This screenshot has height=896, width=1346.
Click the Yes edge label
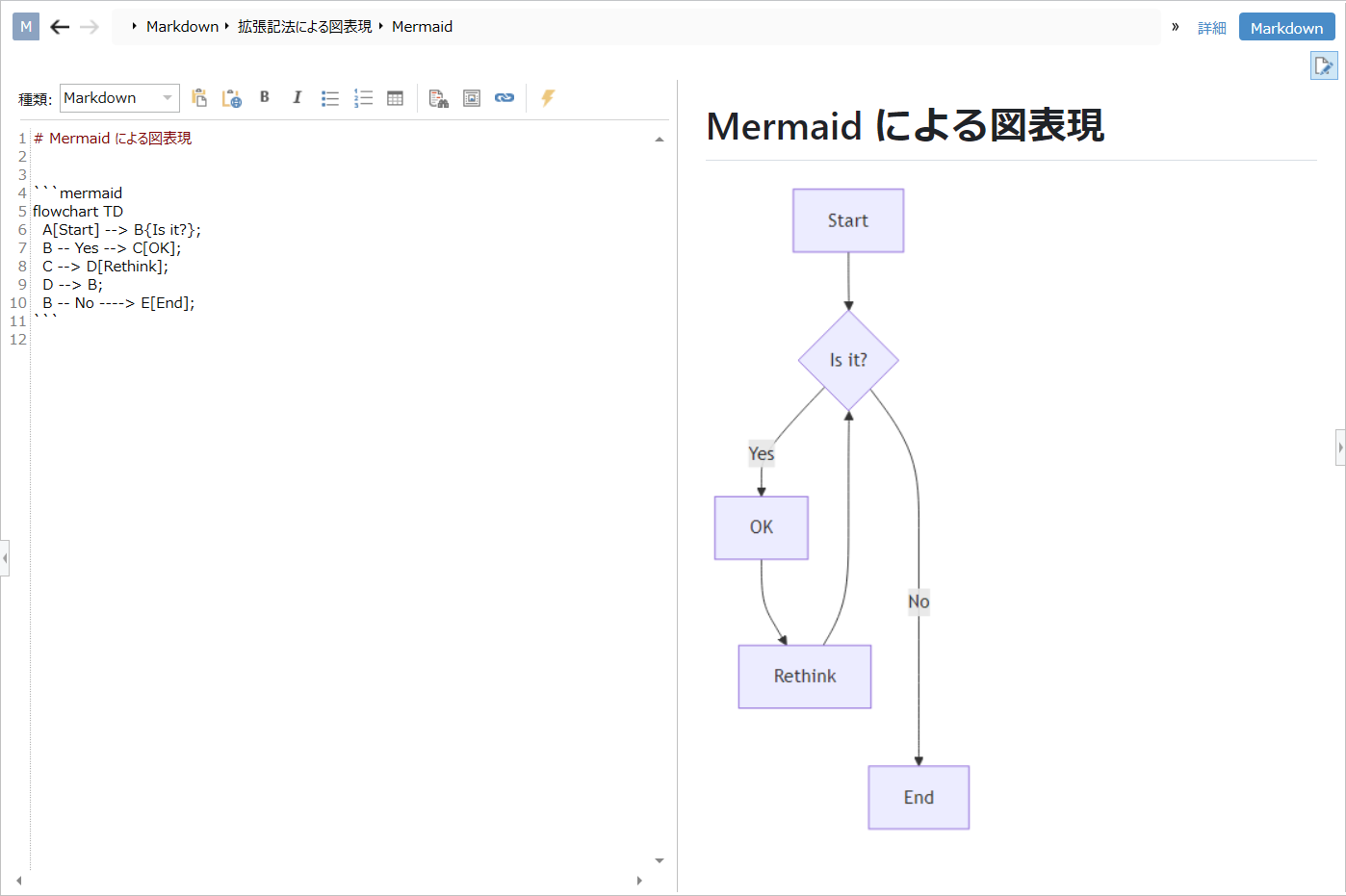click(762, 453)
